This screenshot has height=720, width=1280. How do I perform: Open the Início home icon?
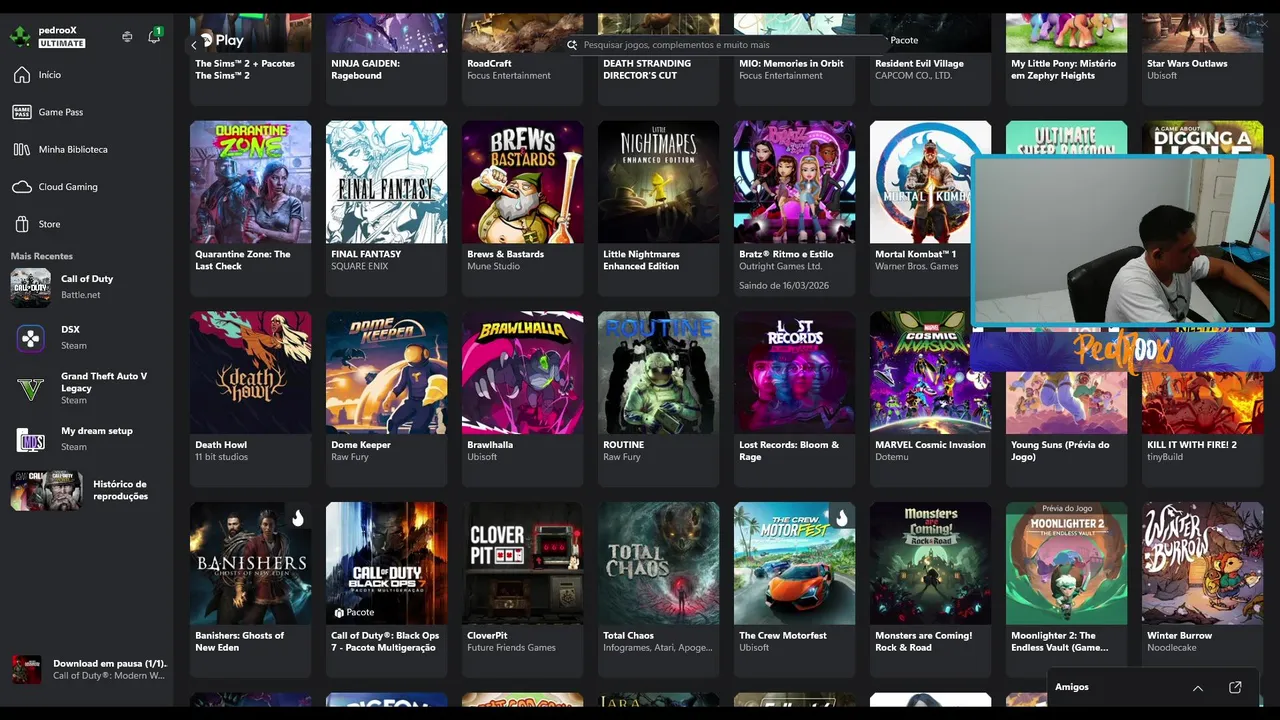click(x=21, y=75)
